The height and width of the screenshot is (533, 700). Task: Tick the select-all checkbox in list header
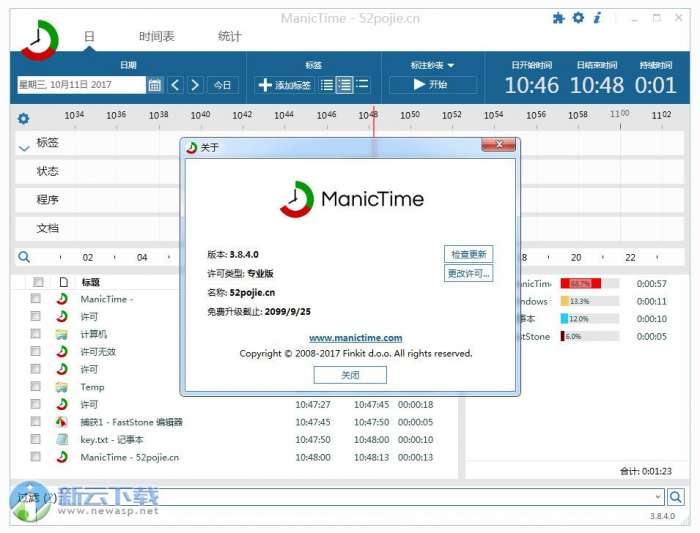point(38,282)
